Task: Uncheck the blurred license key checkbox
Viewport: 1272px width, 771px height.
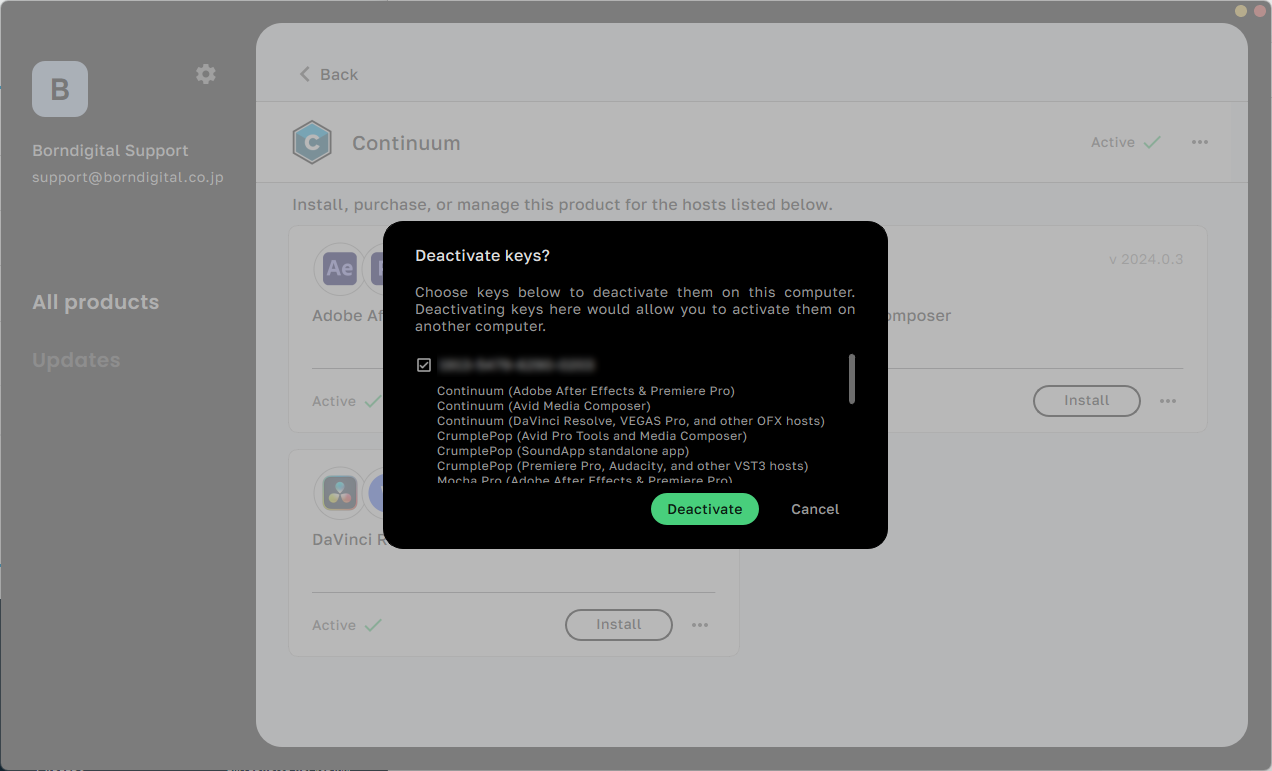Action: [x=424, y=365]
